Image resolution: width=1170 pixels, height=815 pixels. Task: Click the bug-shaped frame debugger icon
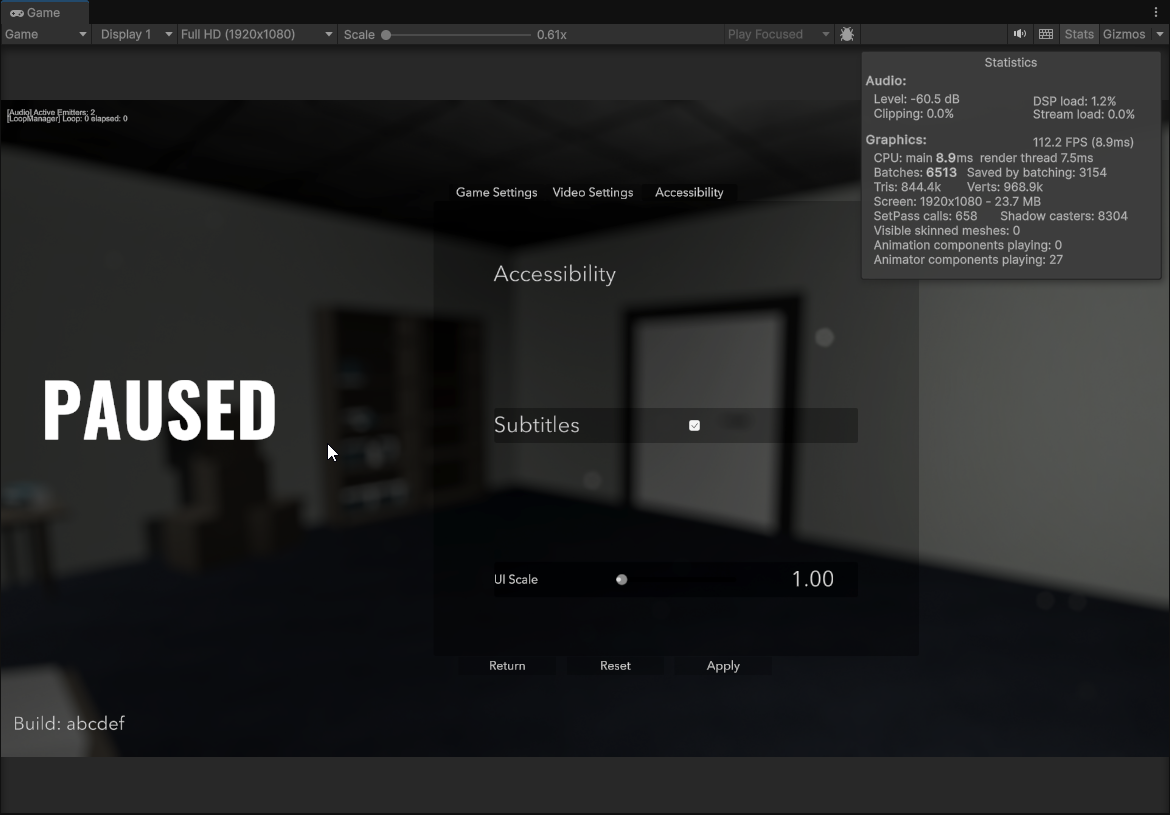click(x=847, y=34)
